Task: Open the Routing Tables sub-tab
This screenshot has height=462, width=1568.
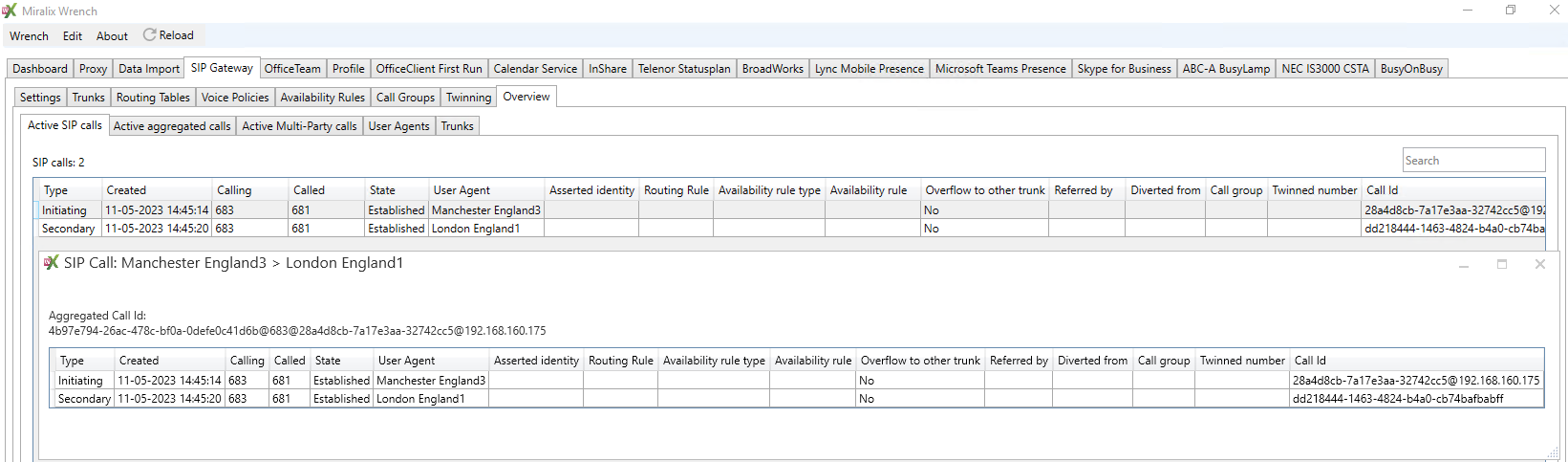Action: (x=153, y=98)
